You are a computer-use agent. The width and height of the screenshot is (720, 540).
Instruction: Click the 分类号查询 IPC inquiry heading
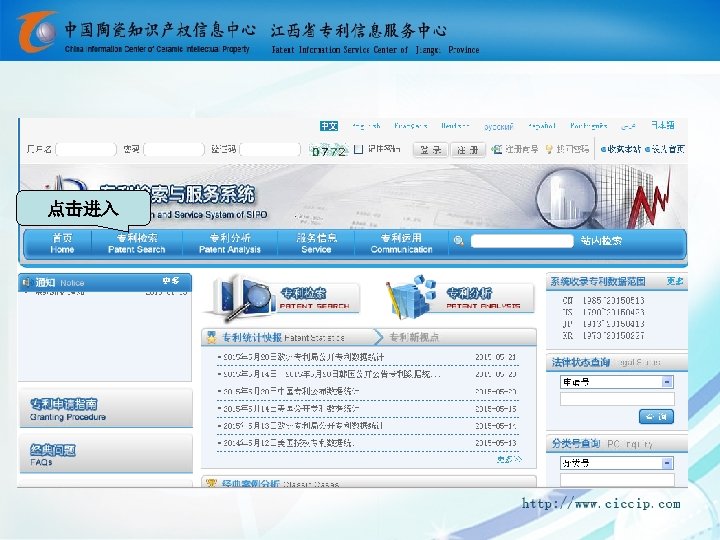pos(602,444)
